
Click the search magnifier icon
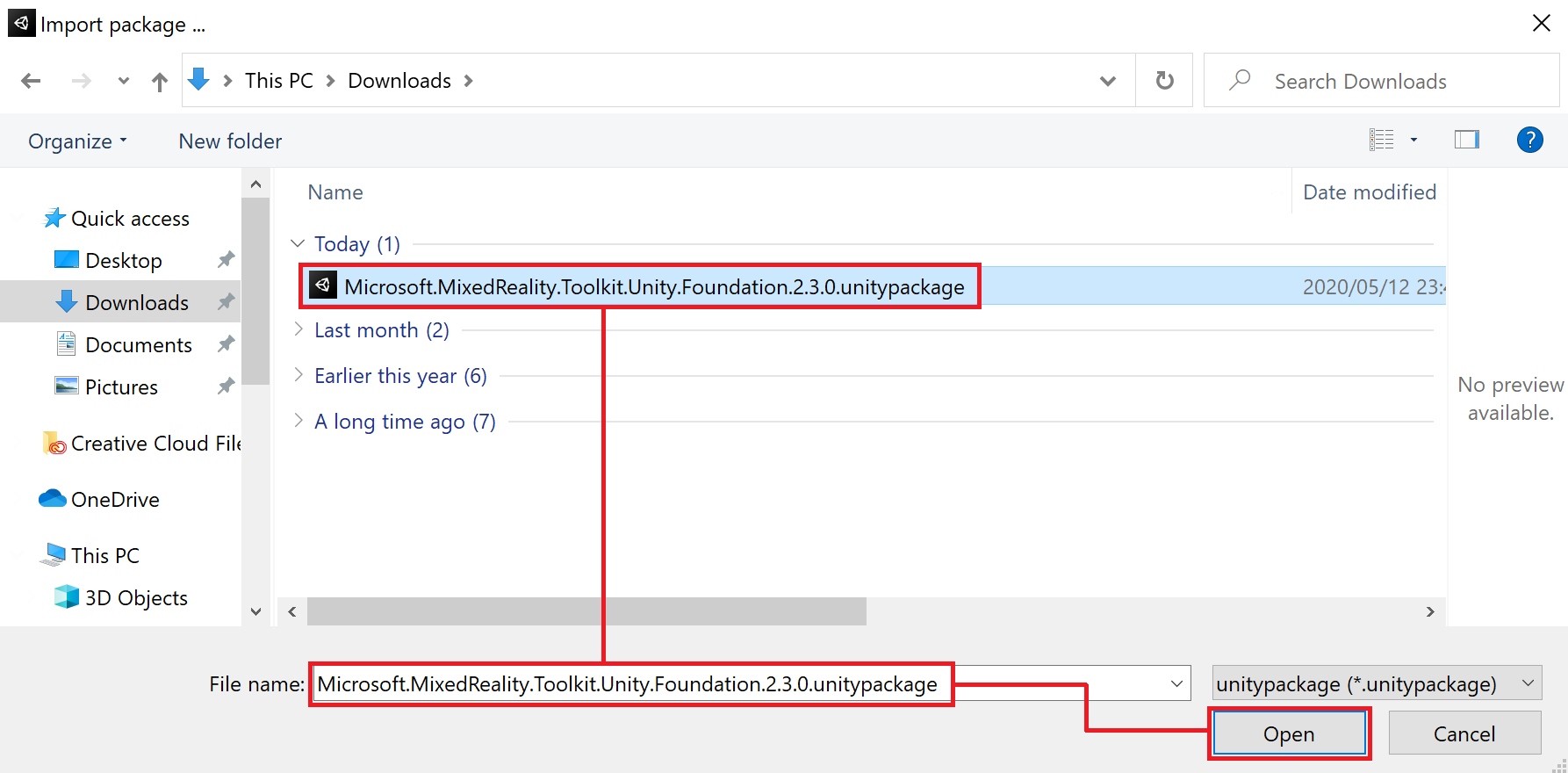click(x=1240, y=80)
